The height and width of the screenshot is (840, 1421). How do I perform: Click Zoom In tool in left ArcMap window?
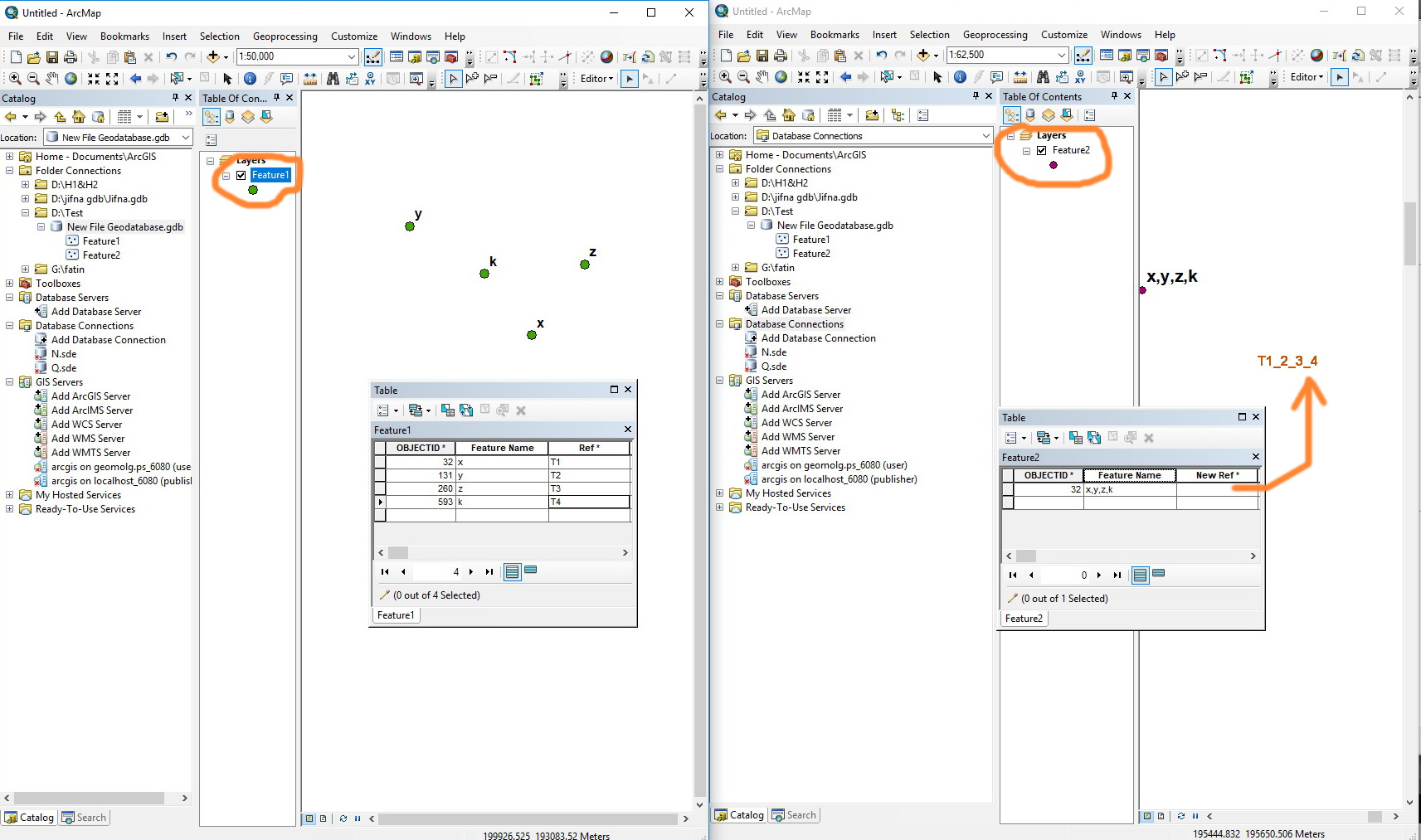[x=15, y=79]
